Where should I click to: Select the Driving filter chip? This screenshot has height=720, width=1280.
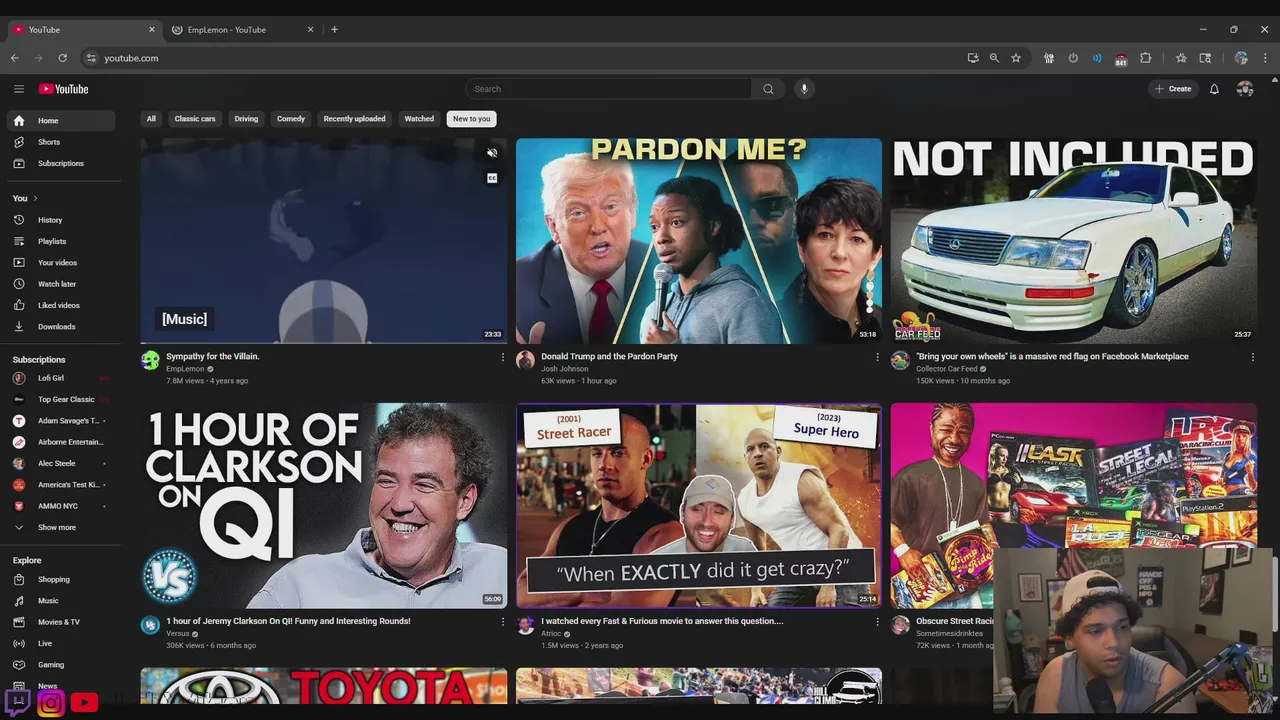point(246,119)
